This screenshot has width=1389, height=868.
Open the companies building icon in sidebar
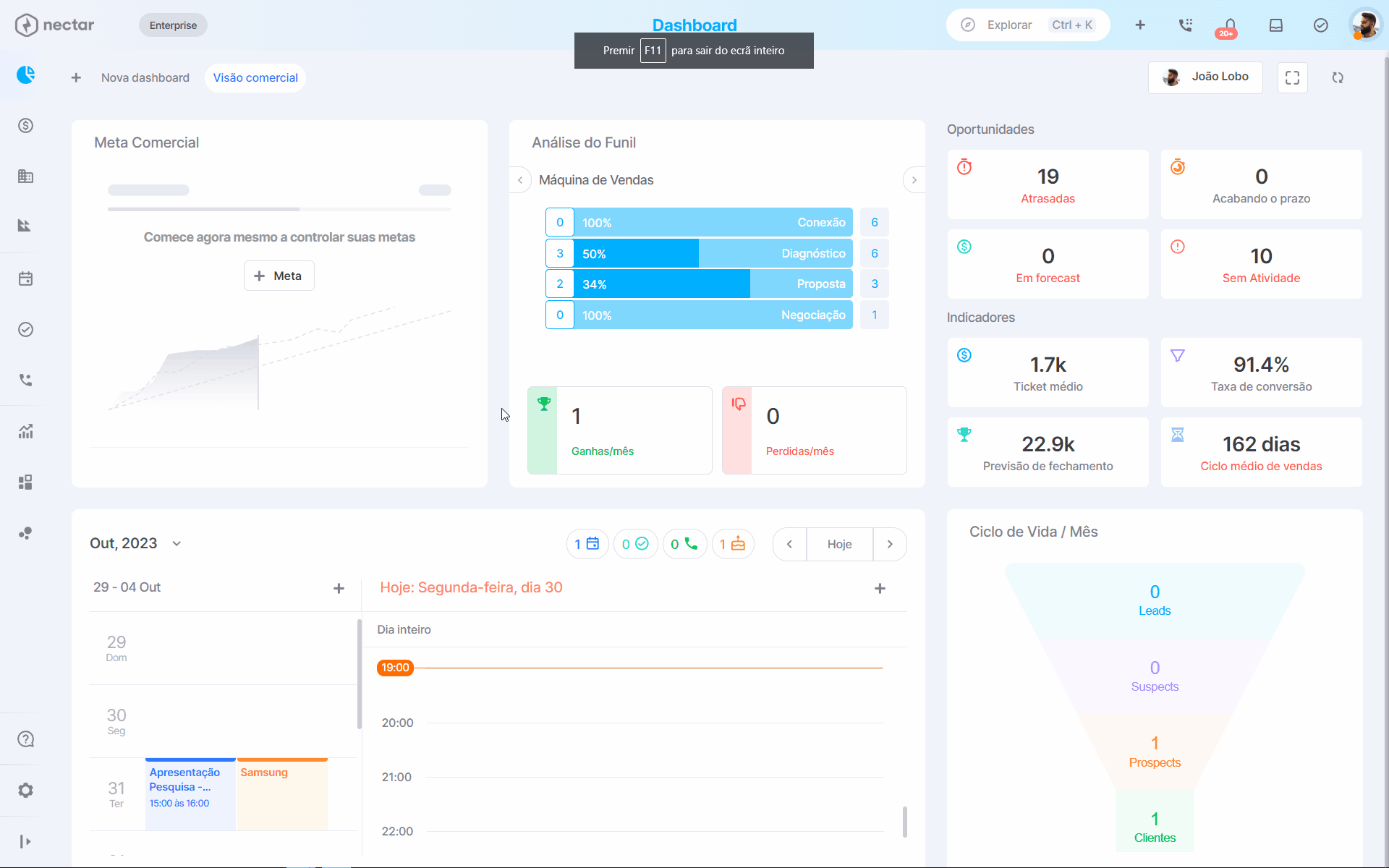[x=26, y=176]
